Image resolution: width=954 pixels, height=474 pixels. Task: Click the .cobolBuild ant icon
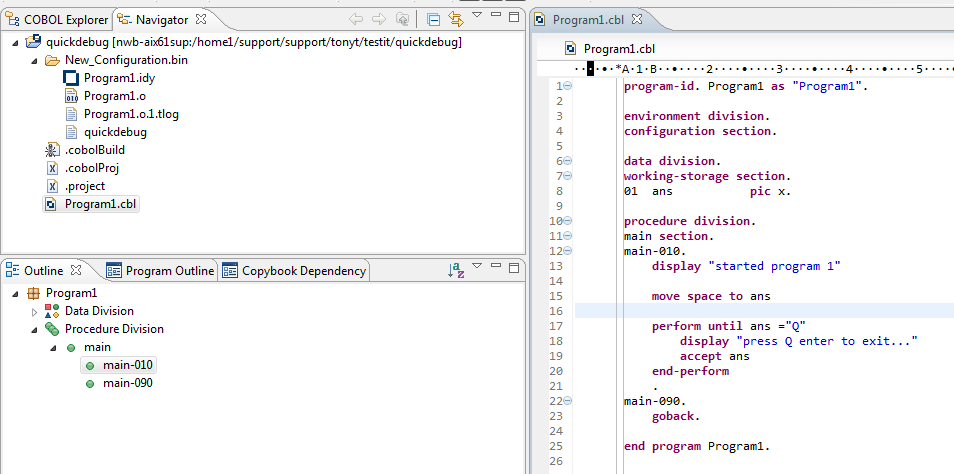point(52,150)
